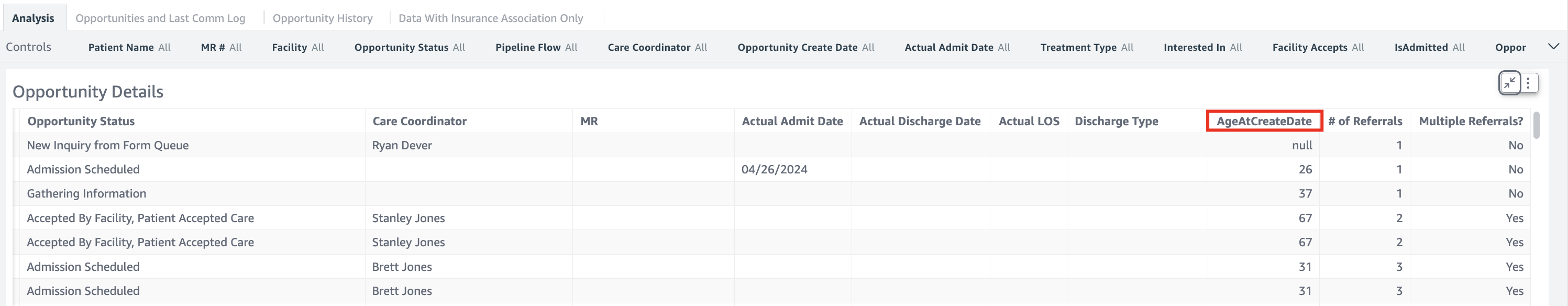This screenshot has width=1568, height=306.
Task: Open the Opportunity Create Date filter
Action: tap(805, 48)
